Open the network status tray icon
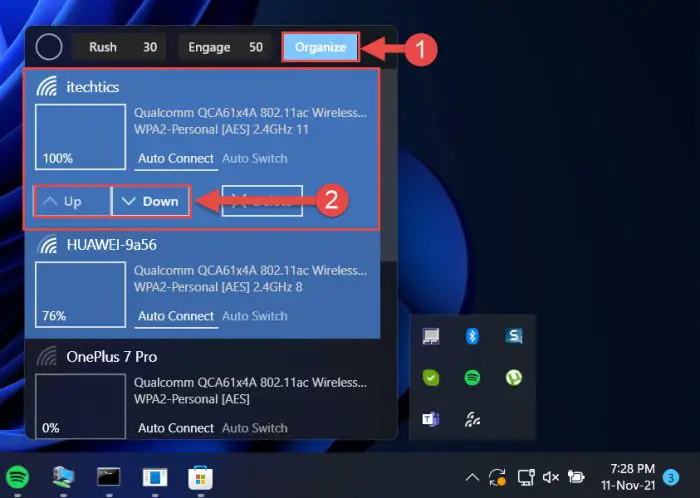700x498 pixels. pyautogui.click(x=526, y=477)
